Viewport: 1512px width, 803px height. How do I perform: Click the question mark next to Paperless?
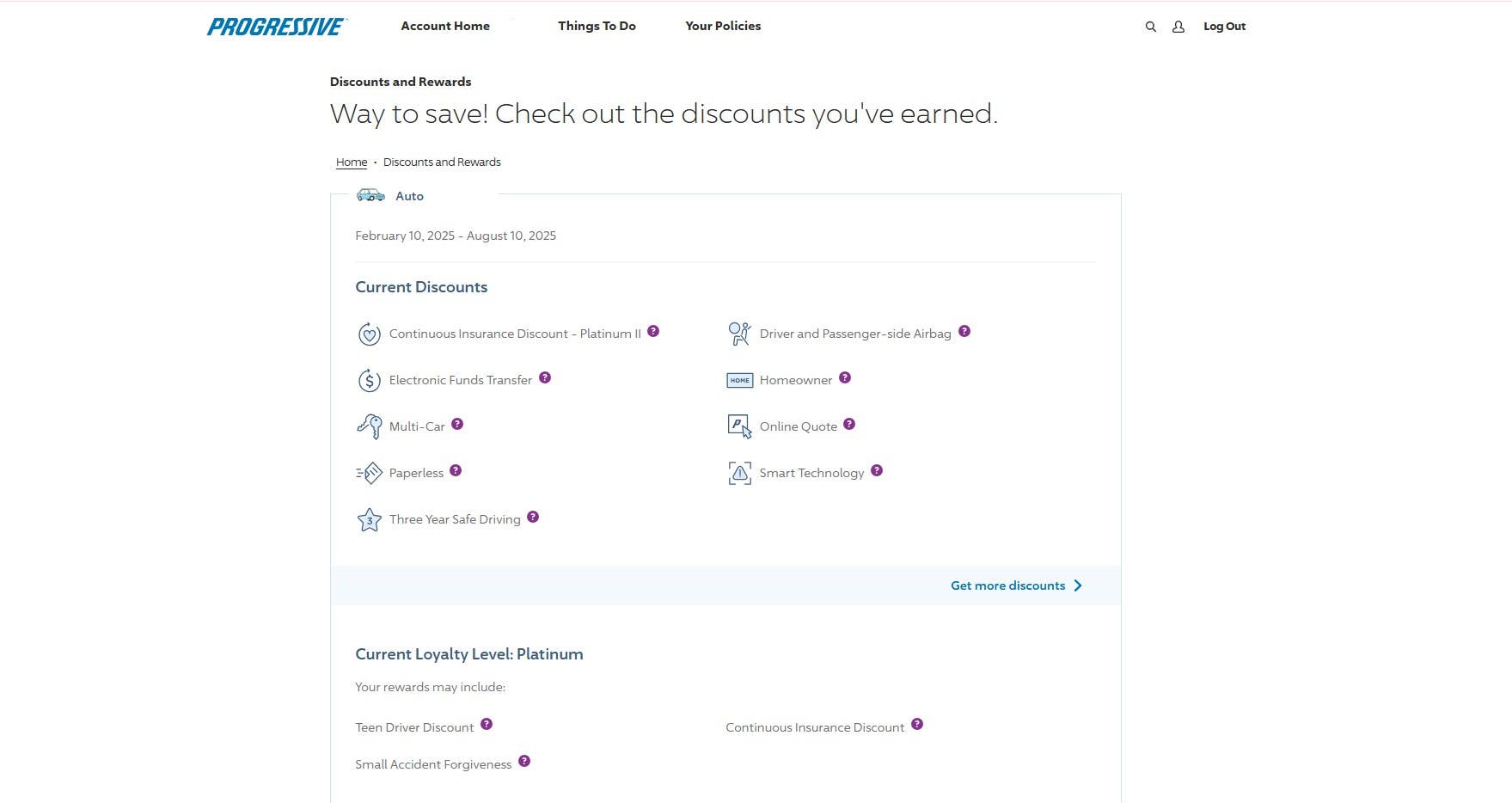[456, 470]
